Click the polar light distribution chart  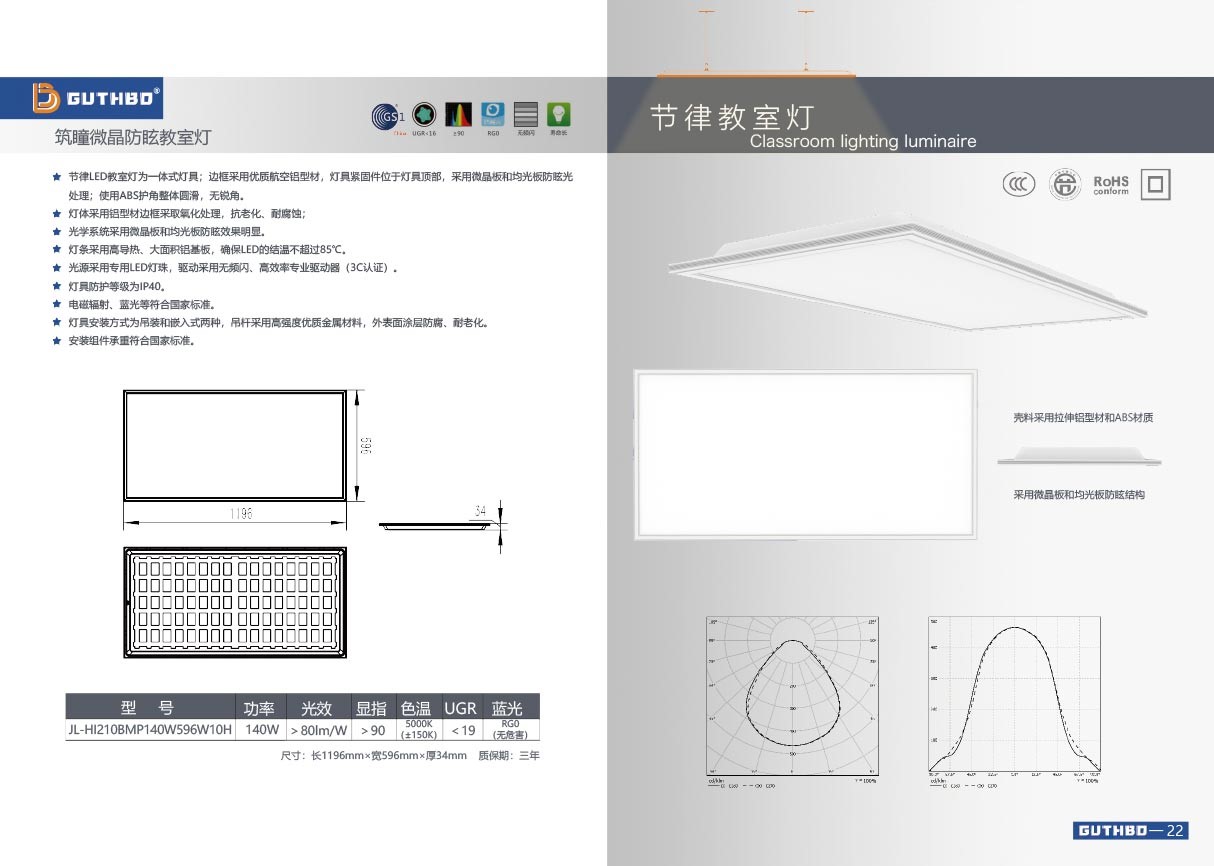793,696
